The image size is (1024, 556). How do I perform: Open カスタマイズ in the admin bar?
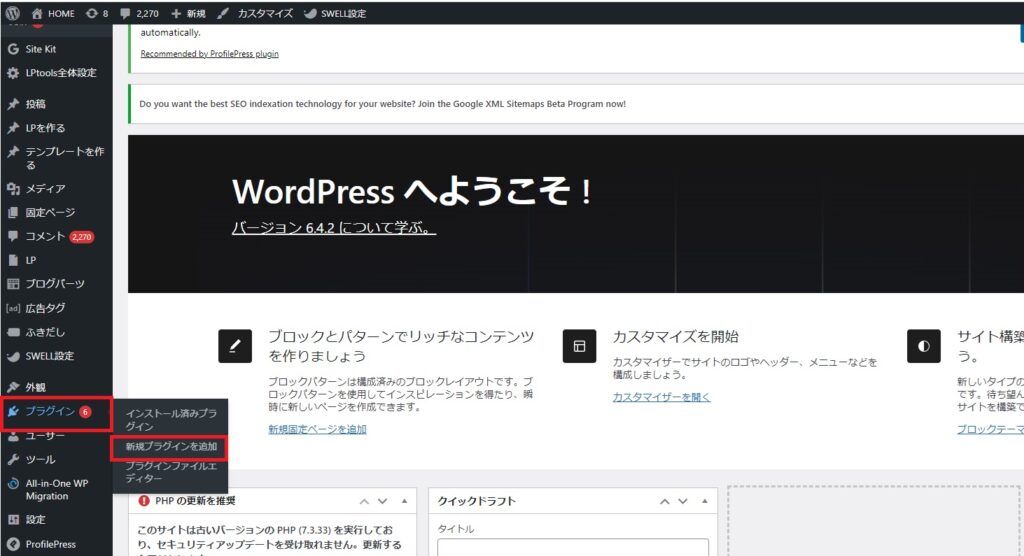click(255, 13)
